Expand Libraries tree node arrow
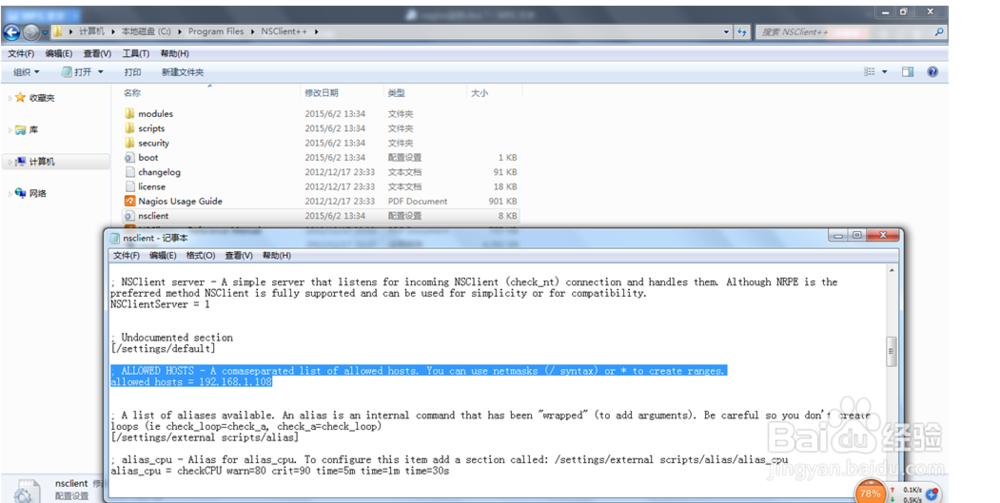The width and height of the screenshot is (1000, 503). coord(10,130)
